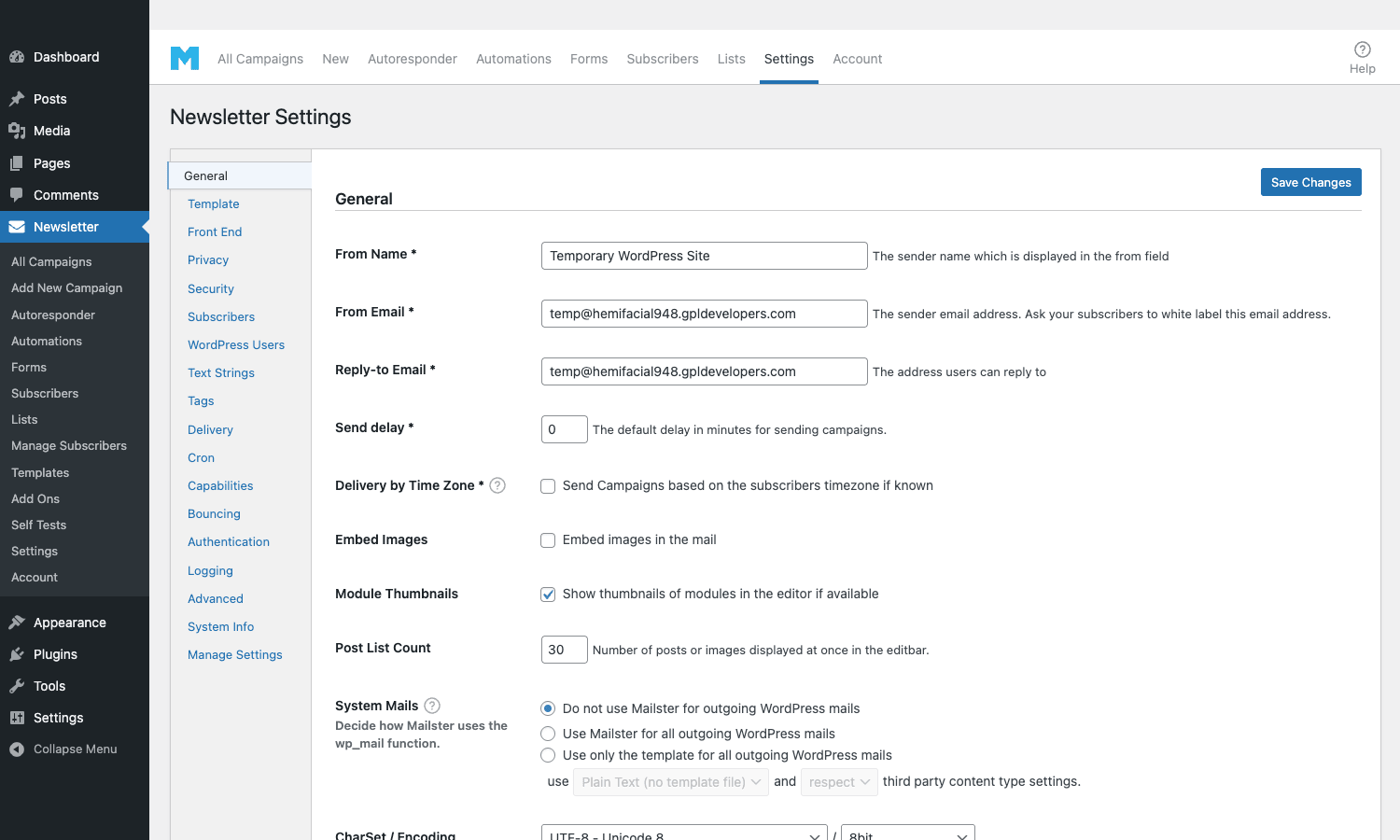The height and width of the screenshot is (840, 1400).
Task: Click the Appearance paintbrush icon
Action: (17, 623)
